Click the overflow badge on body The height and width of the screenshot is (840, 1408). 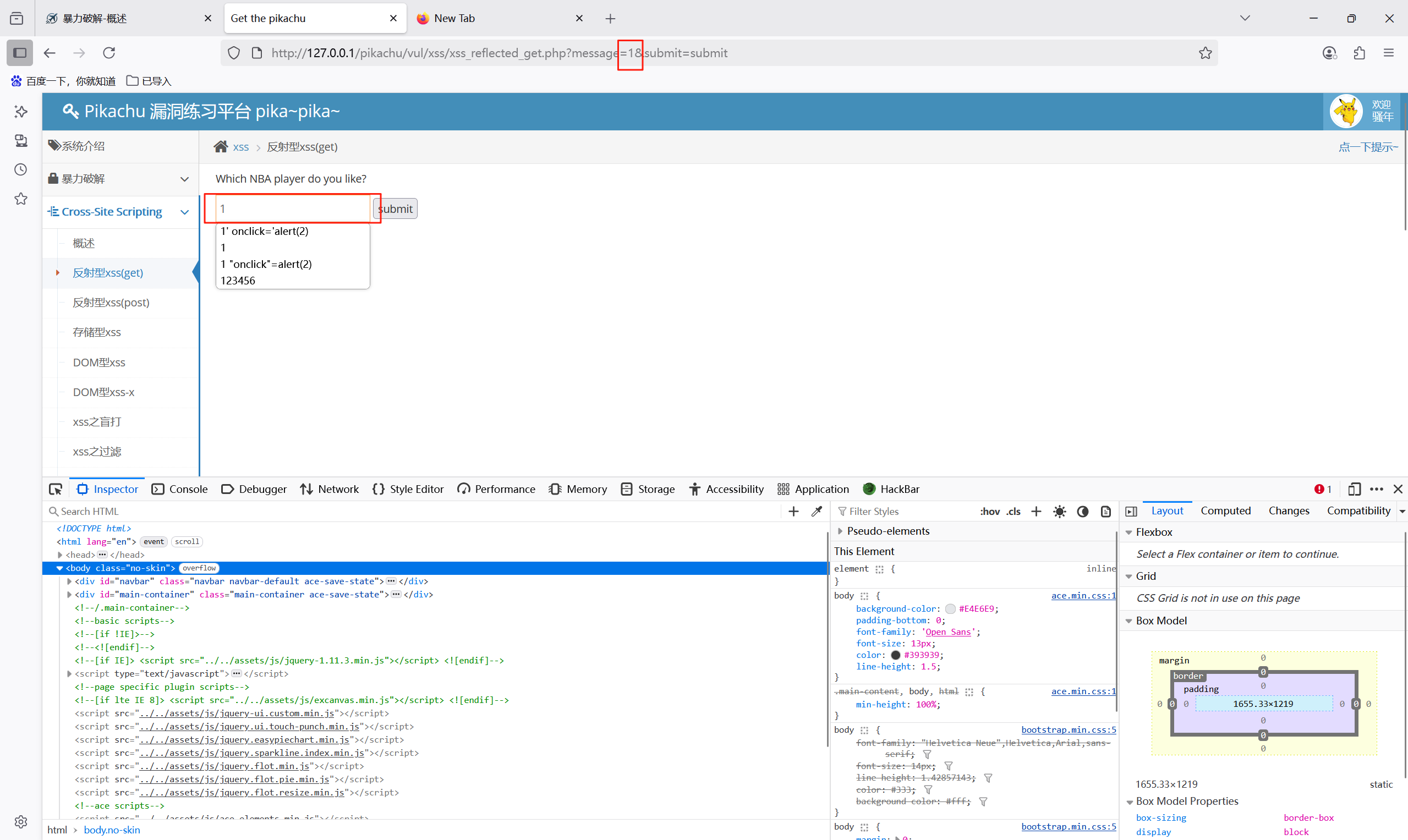[199, 568]
